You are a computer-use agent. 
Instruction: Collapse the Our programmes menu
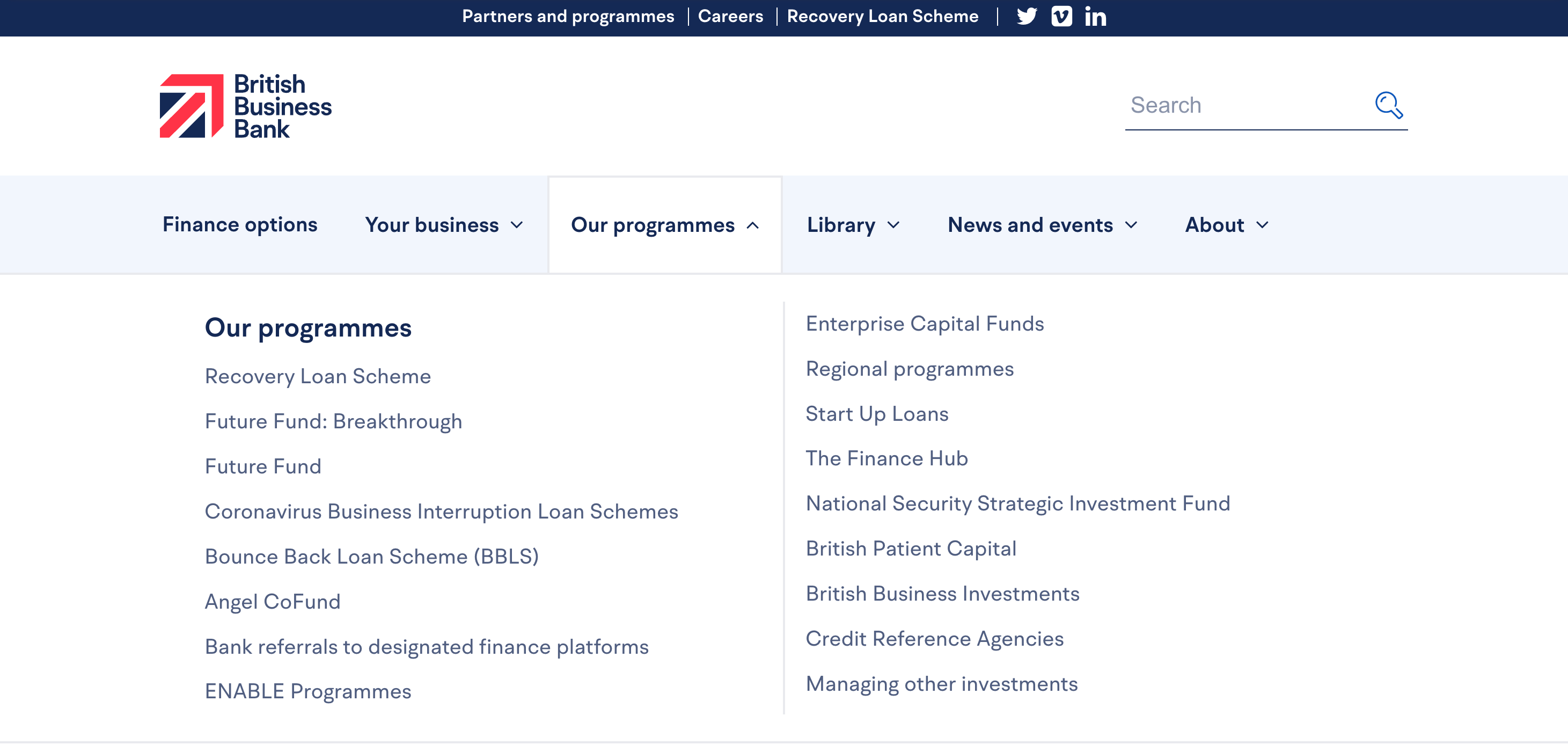coord(664,224)
